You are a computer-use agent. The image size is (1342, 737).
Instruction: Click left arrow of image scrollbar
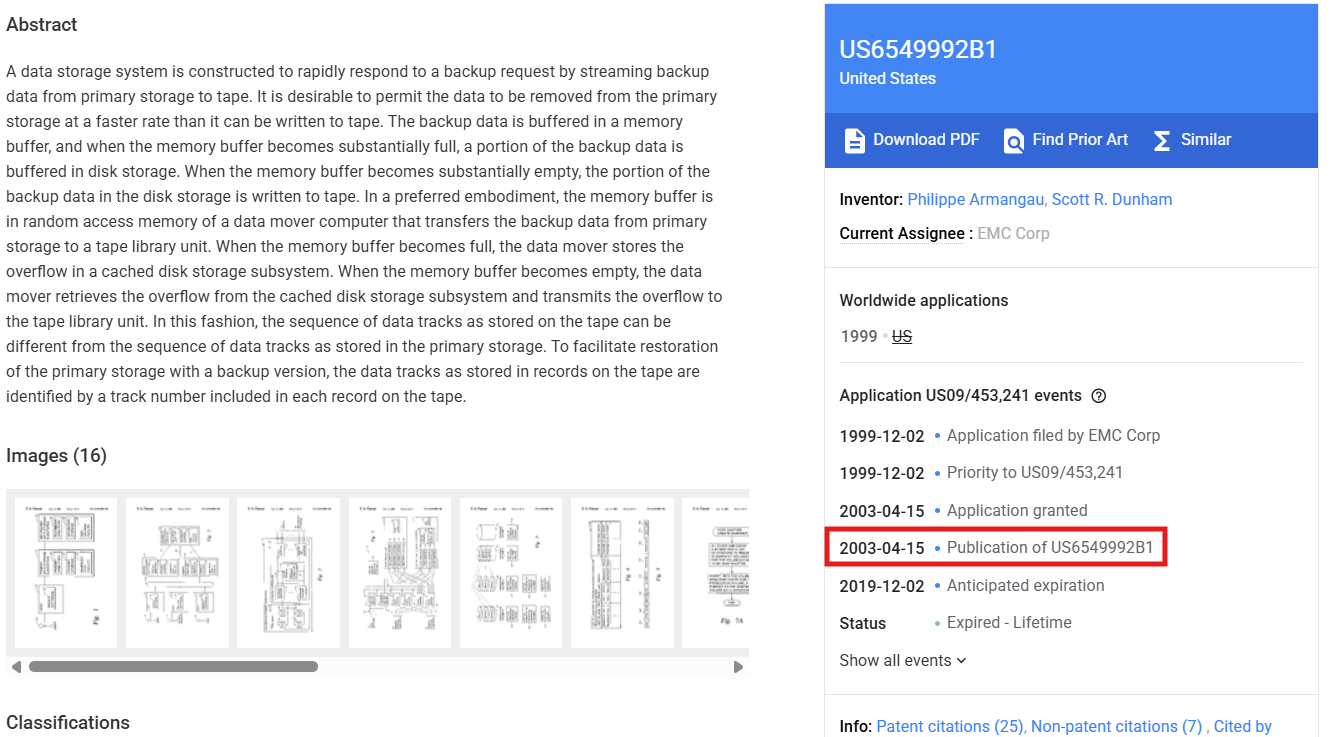pyautogui.click(x=16, y=666)
